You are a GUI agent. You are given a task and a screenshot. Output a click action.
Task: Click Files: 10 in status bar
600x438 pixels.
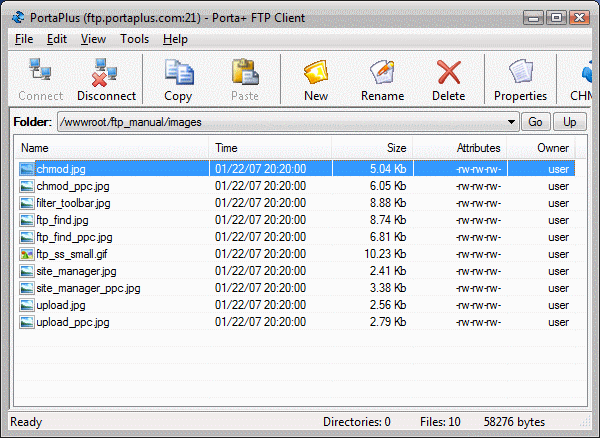tap(440, 422)
